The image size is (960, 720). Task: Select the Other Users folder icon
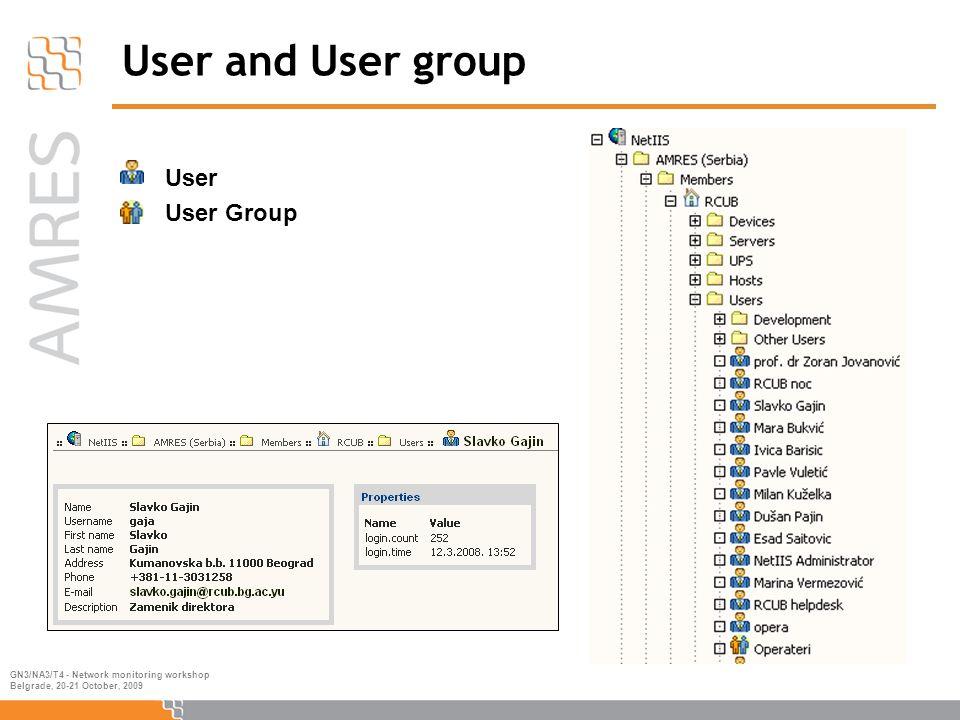pos(740,339)
